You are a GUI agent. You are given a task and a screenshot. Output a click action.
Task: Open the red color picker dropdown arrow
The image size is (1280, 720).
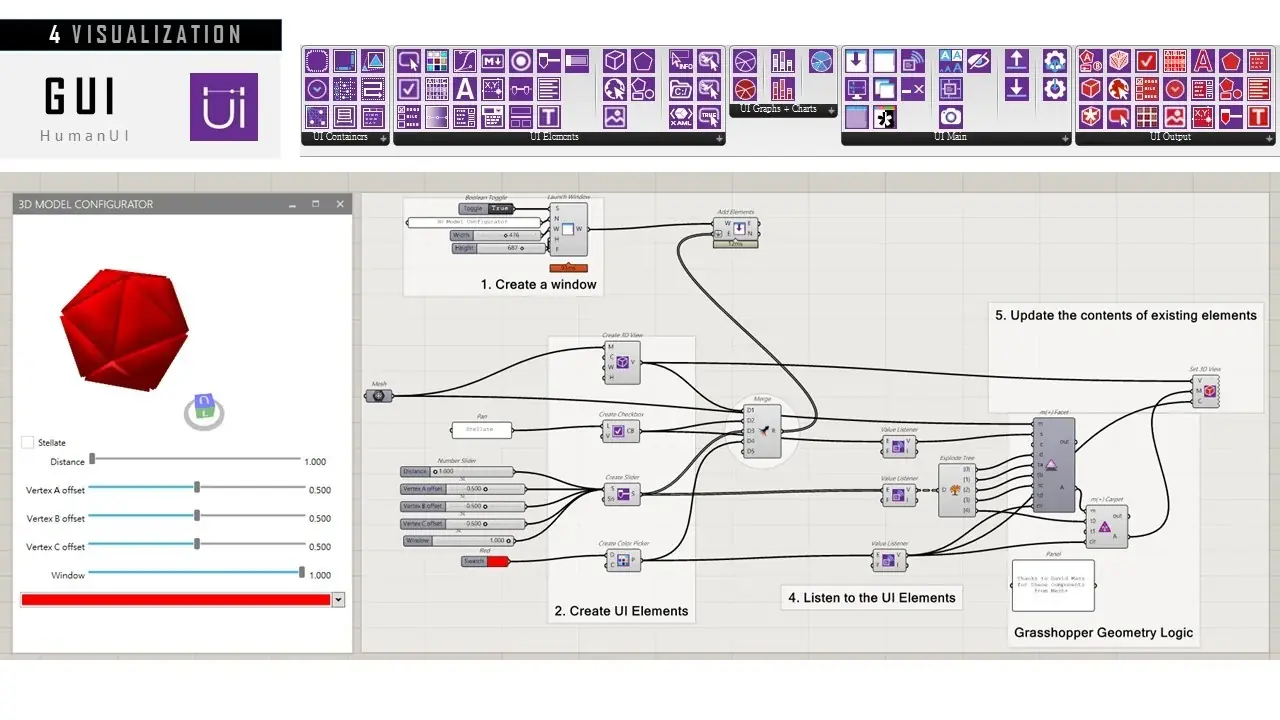coord(338,600)
